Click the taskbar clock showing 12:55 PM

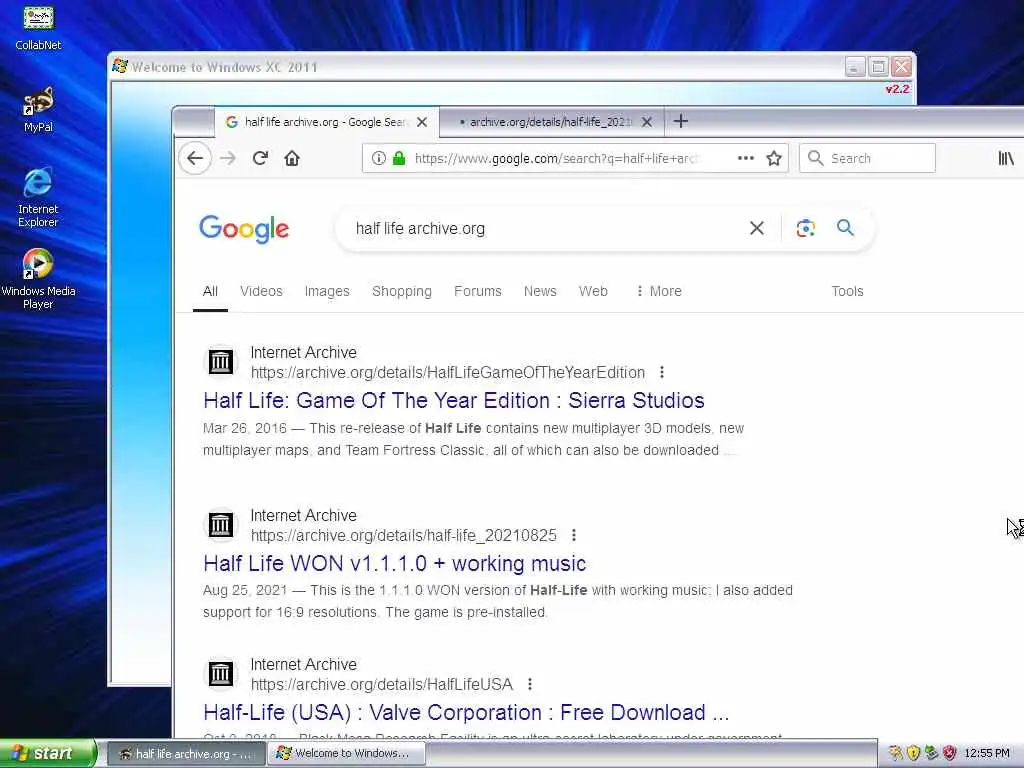[x=987, y=753]
